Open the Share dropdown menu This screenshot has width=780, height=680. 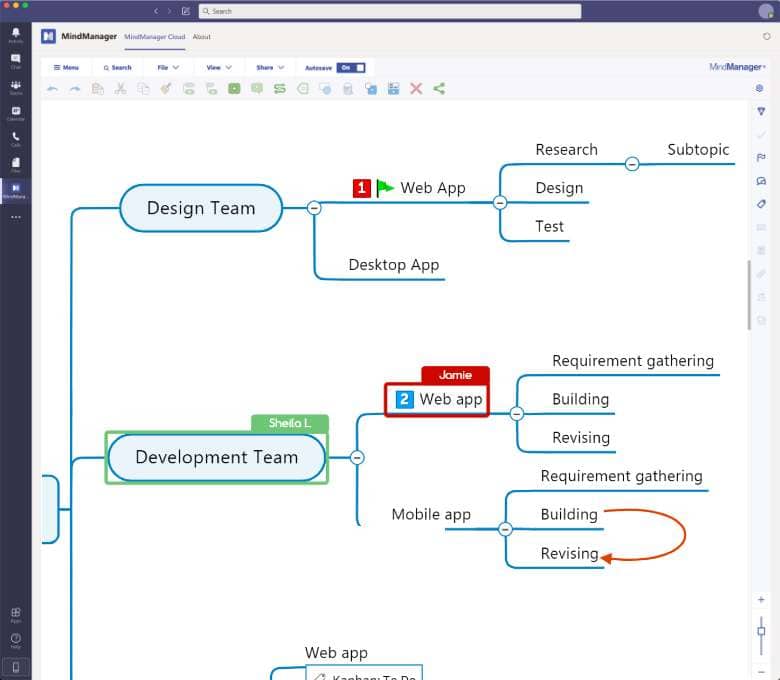[x=270, y=68]
